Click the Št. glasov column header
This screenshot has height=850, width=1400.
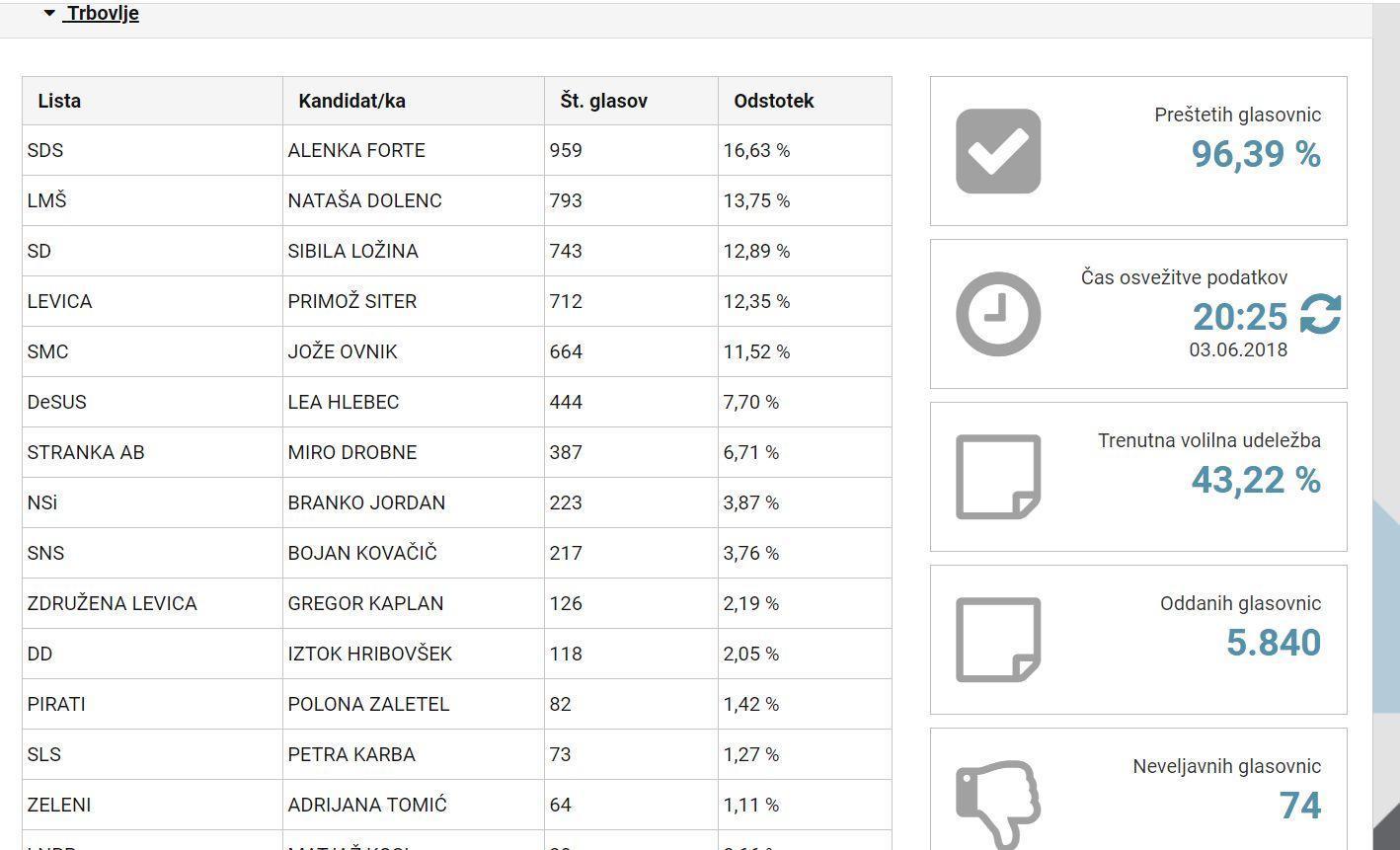[x=603, y=101]
